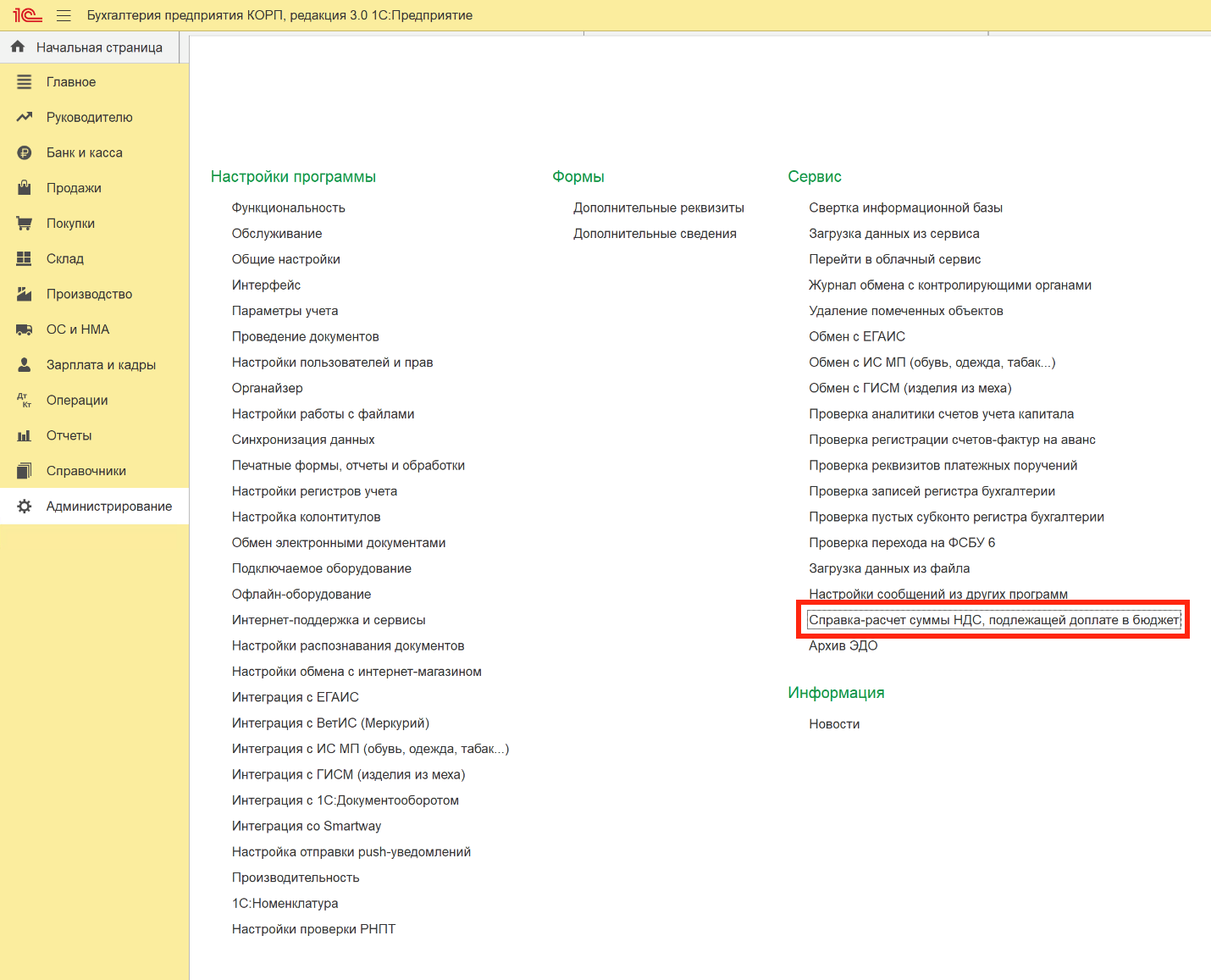1211x980 pixels.
Task: Open Дополнительные реквизиты under Формы
Action: pos(658,208)
